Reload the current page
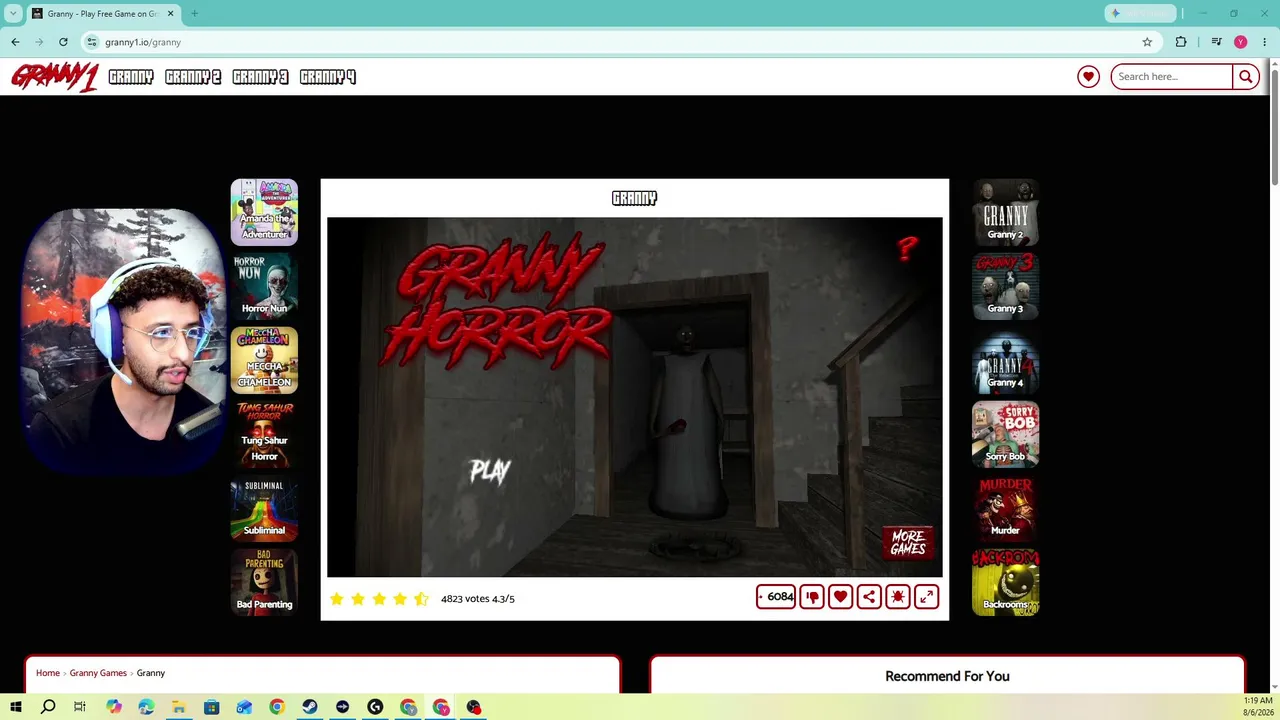Viewport: 1280px width, 720px height. click(63, 42)
